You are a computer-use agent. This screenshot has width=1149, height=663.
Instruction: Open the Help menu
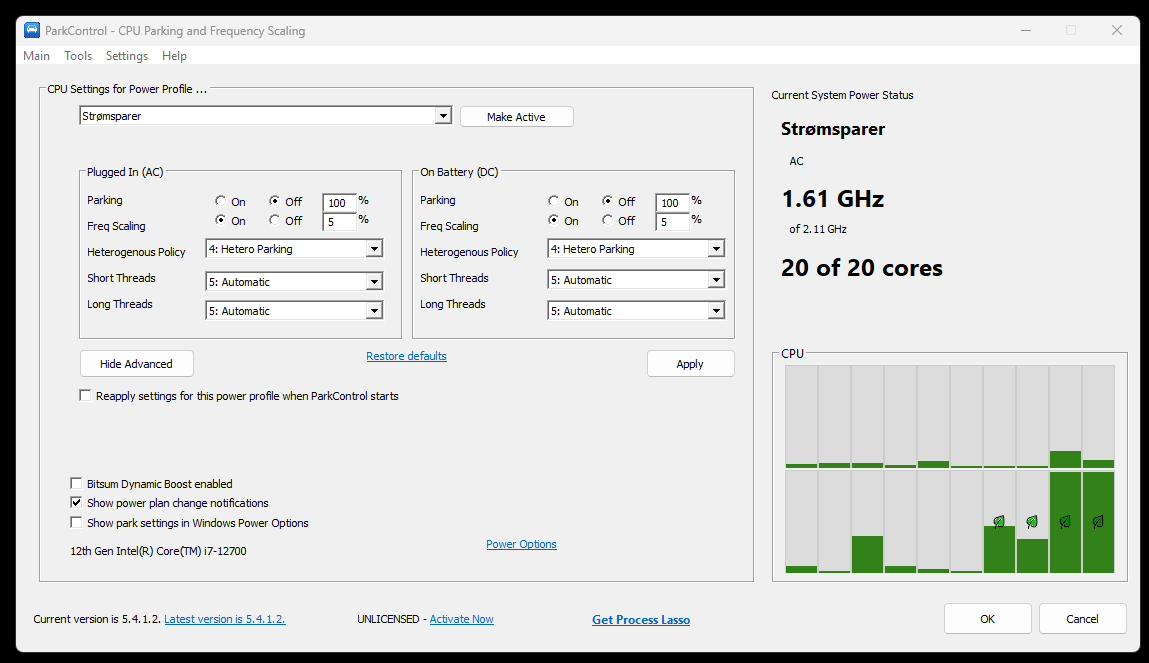click(x=174, y=56)
